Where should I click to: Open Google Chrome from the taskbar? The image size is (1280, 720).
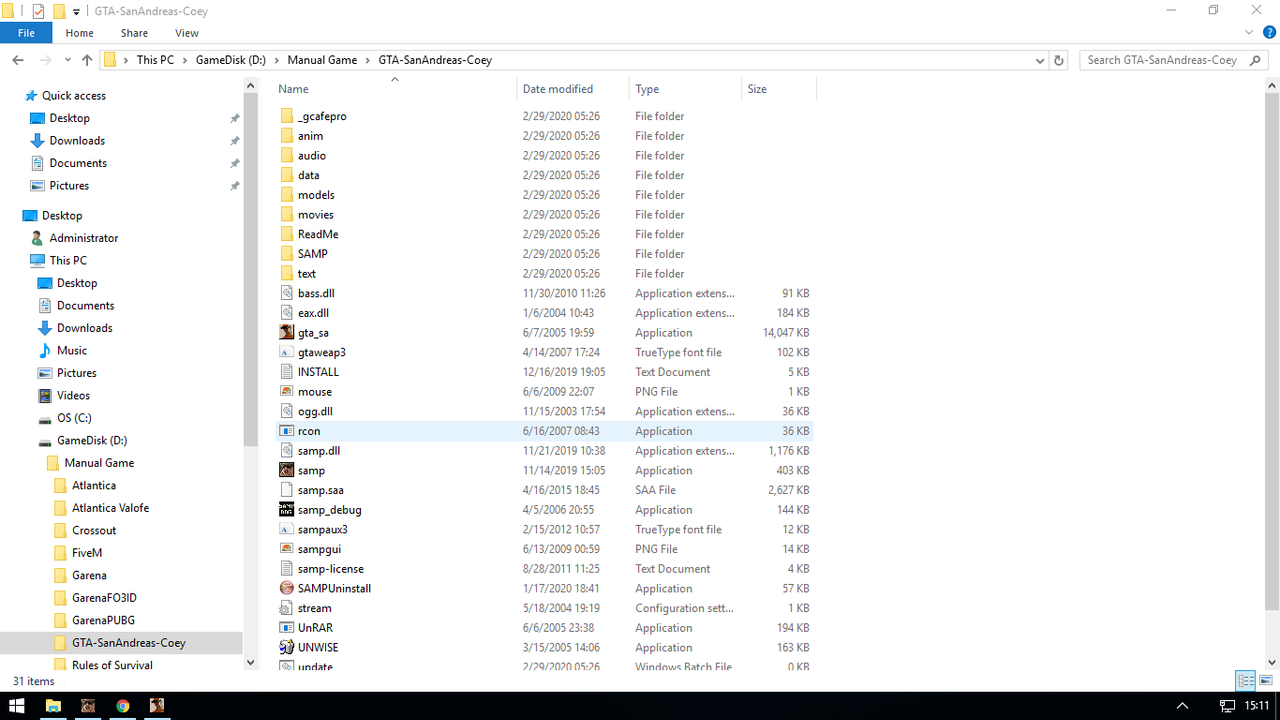coord(122,706)
